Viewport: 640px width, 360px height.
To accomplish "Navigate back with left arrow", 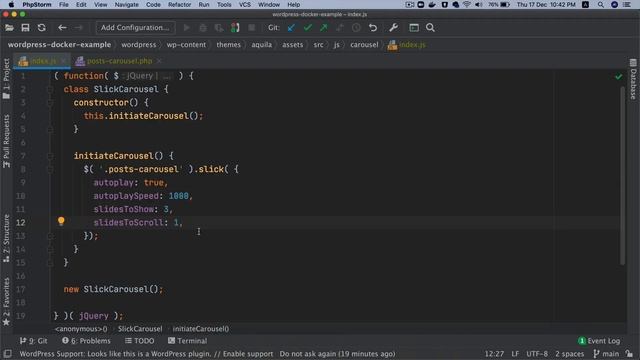I will click(62, 28).
